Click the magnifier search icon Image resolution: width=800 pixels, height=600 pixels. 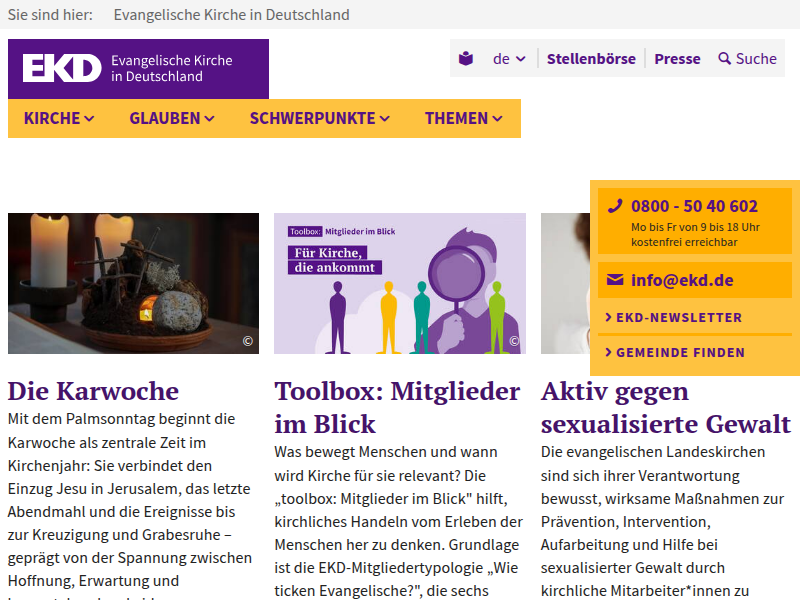click(725, 59)
